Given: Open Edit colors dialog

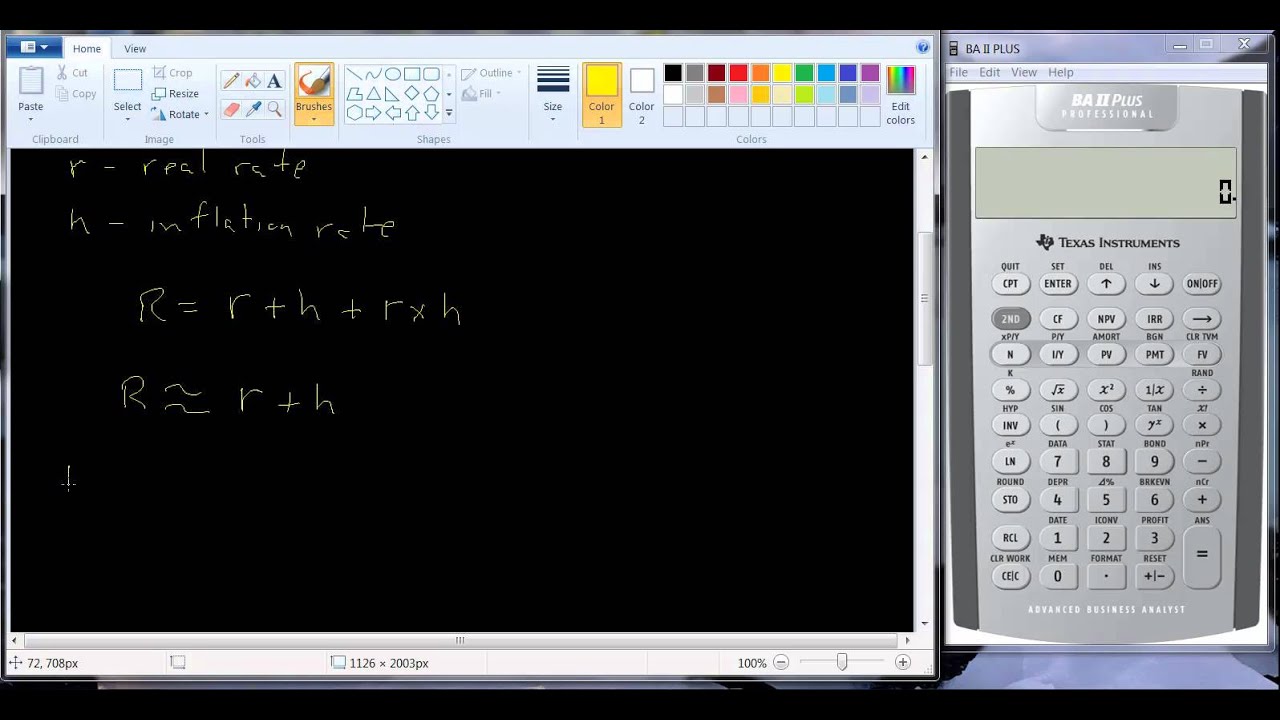Looking at the screenshot, I should [x=900, y=96].
